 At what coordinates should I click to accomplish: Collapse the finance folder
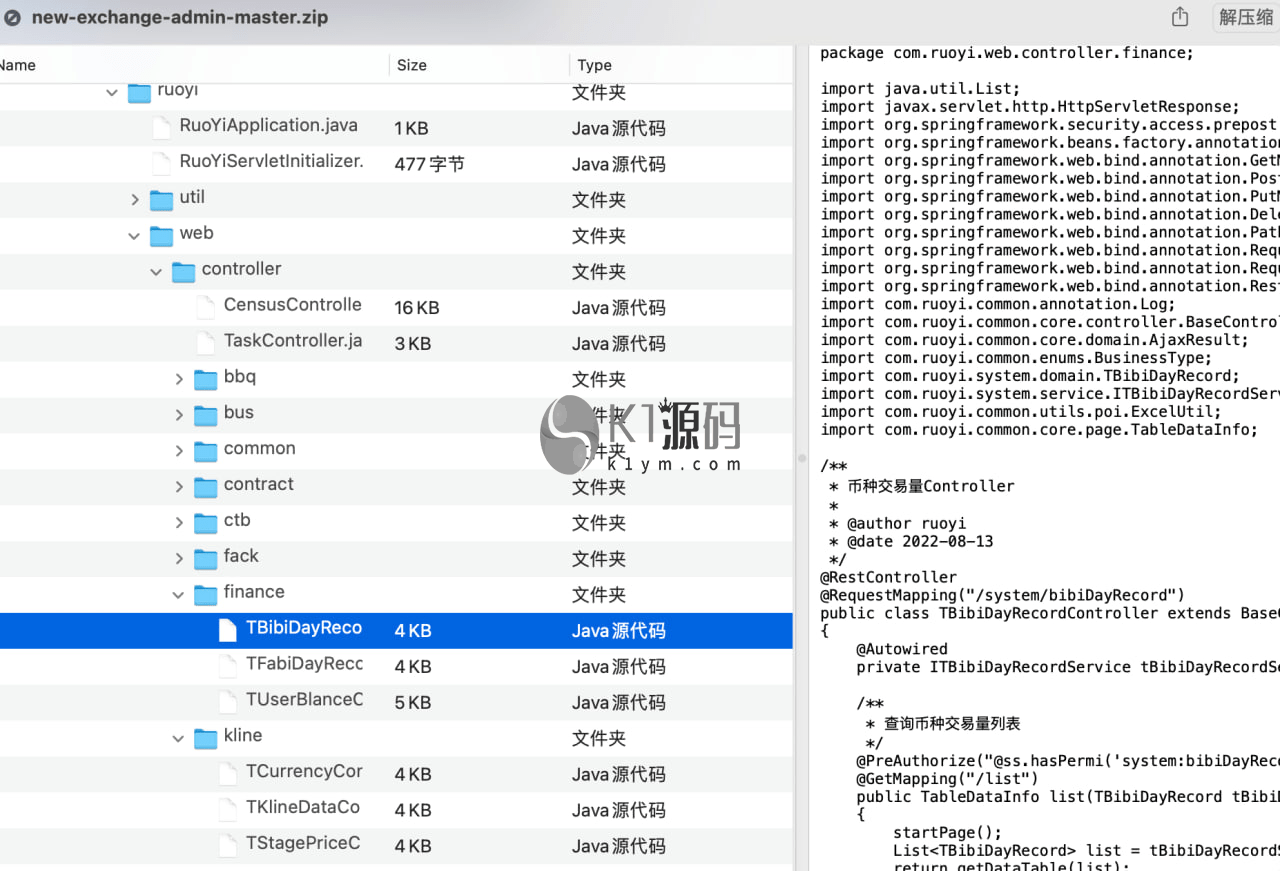click(178, 595)
